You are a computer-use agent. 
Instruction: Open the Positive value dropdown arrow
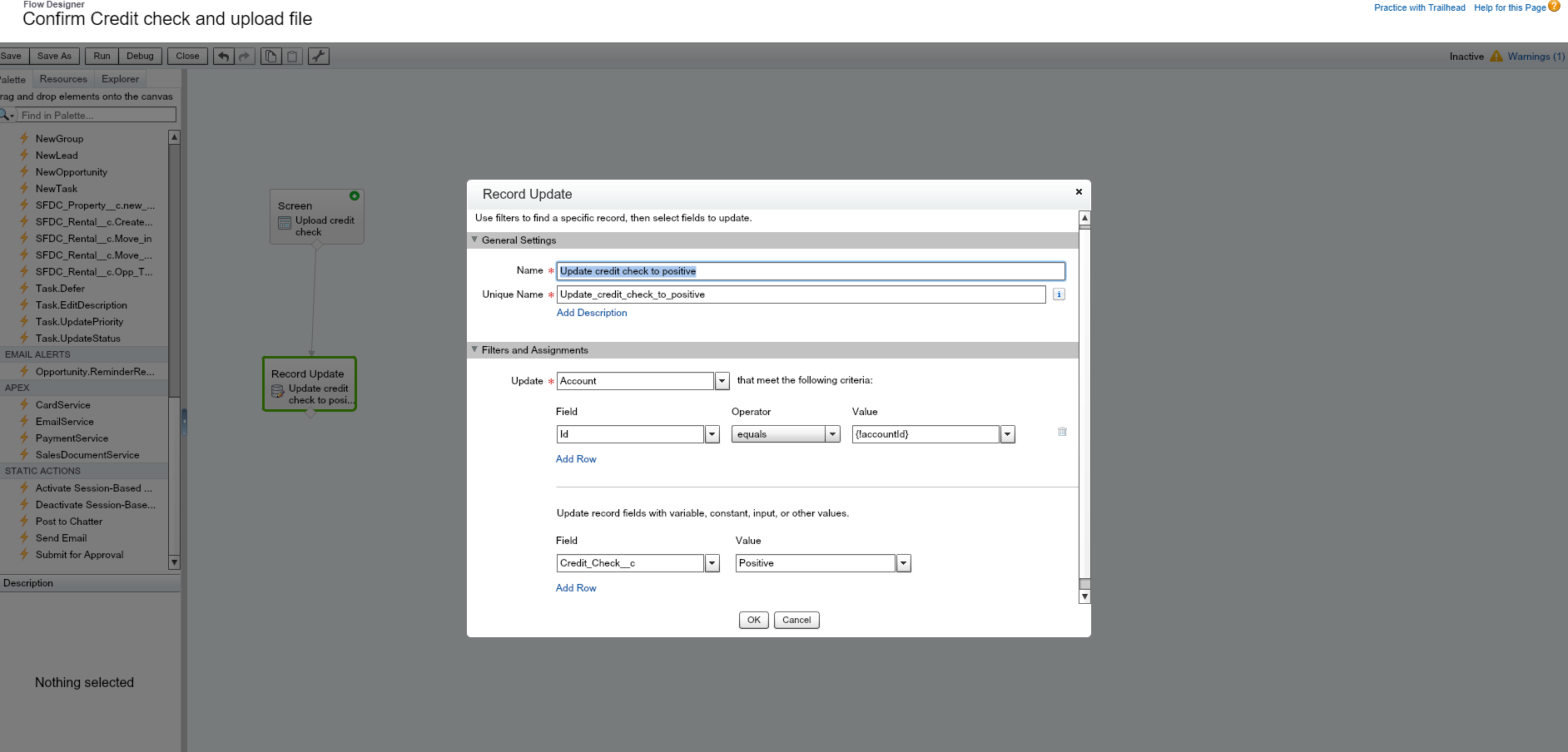click(904, 563)
